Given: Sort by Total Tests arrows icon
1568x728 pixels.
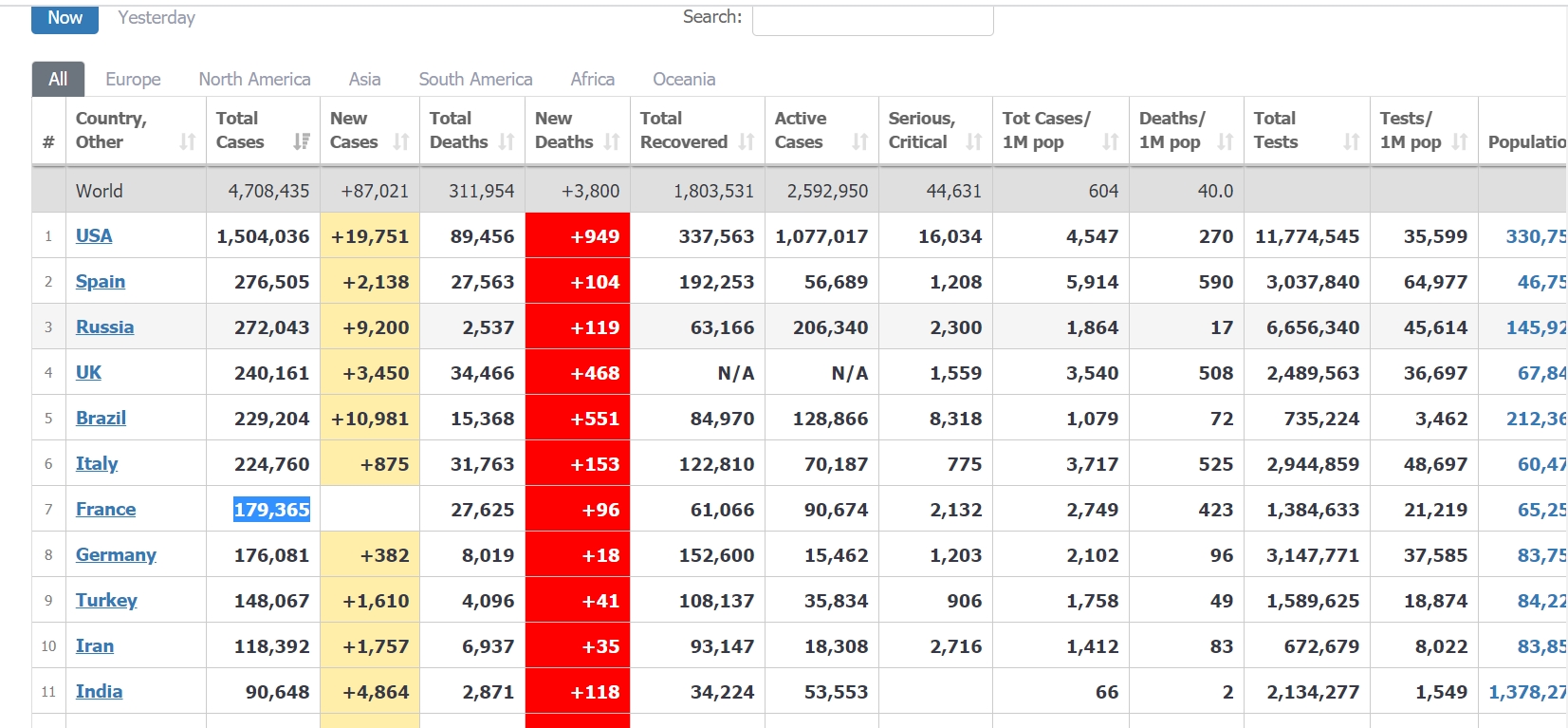Looking at the screenshot, I should (1352, 141).
